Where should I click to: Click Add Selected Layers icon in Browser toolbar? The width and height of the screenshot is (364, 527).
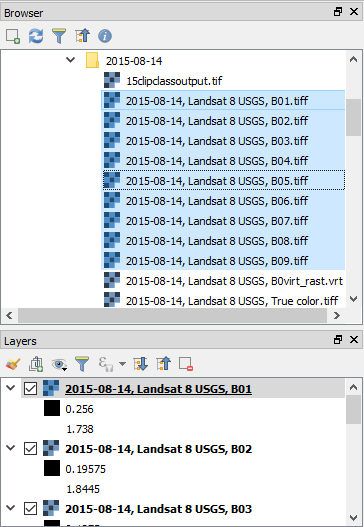[13, 36]
